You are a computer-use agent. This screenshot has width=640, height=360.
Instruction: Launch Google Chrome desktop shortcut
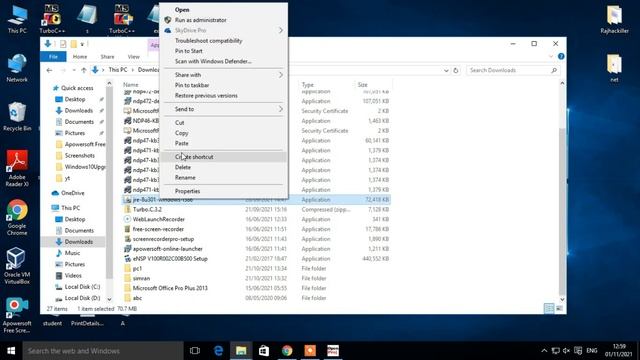(17, 217)
